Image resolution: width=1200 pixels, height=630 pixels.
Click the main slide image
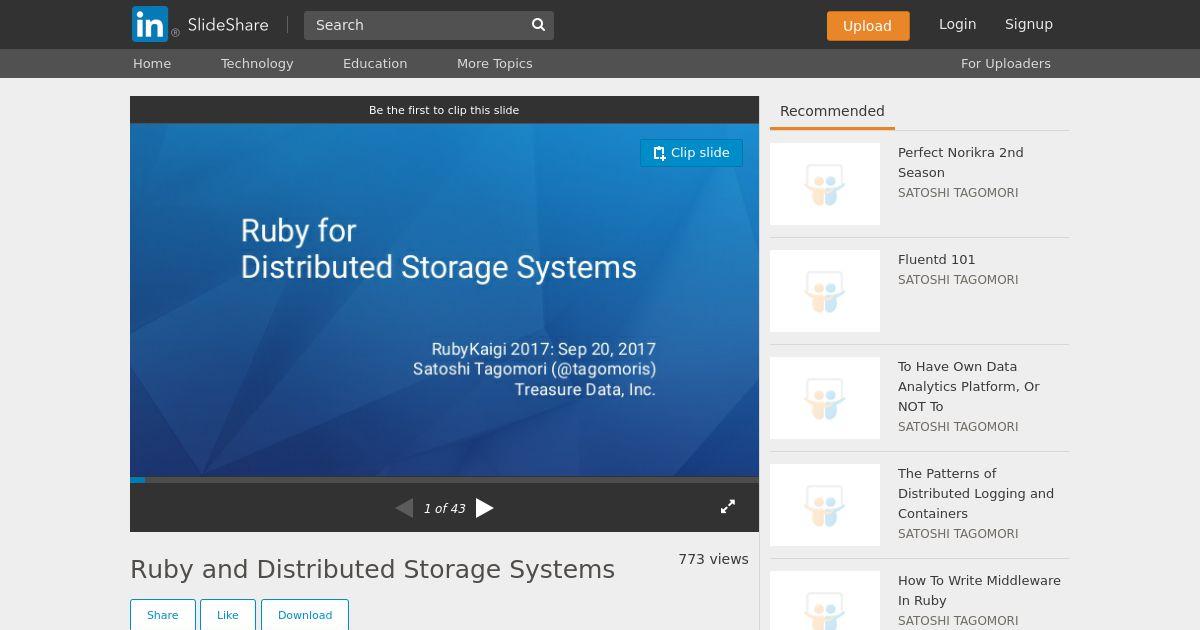click(444, 300)
